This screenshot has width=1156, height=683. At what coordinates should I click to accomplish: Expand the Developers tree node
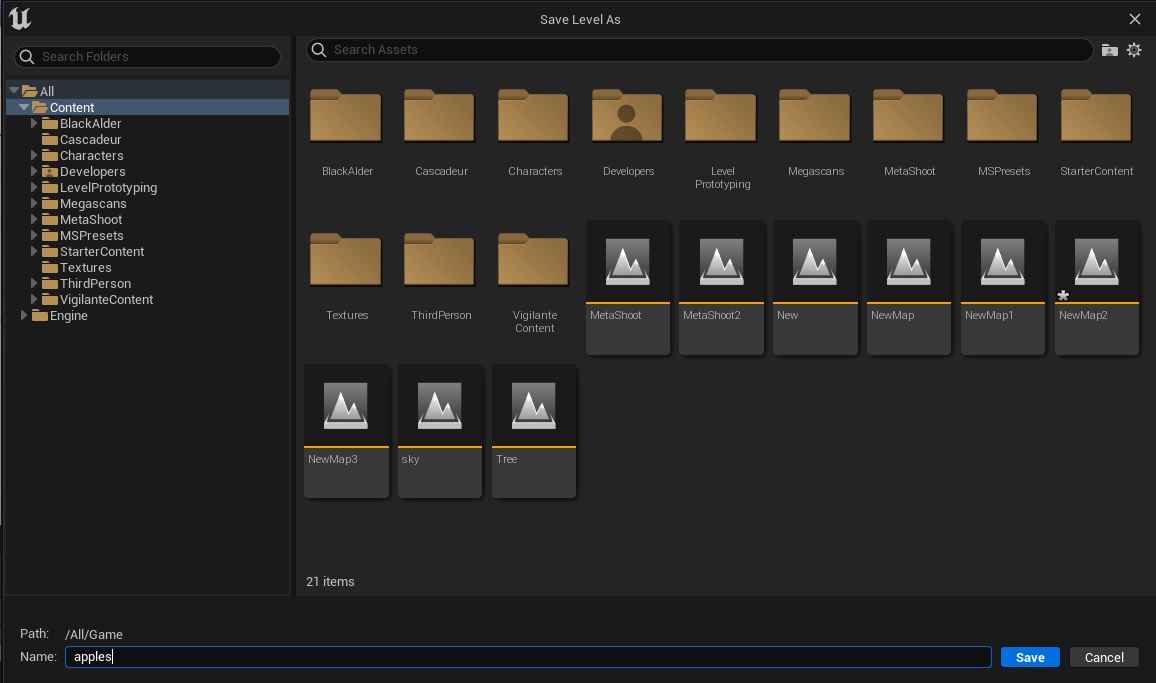tap(34, 171)
